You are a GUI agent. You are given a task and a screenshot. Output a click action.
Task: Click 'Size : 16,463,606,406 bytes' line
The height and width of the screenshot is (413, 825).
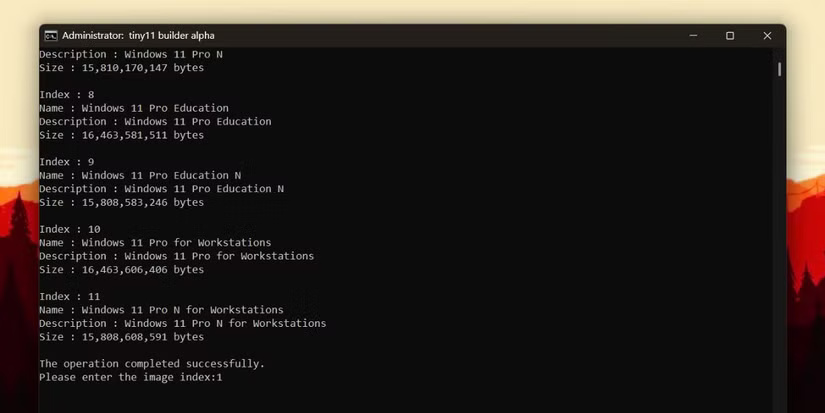pyautogui.click(x=122, y=270)
